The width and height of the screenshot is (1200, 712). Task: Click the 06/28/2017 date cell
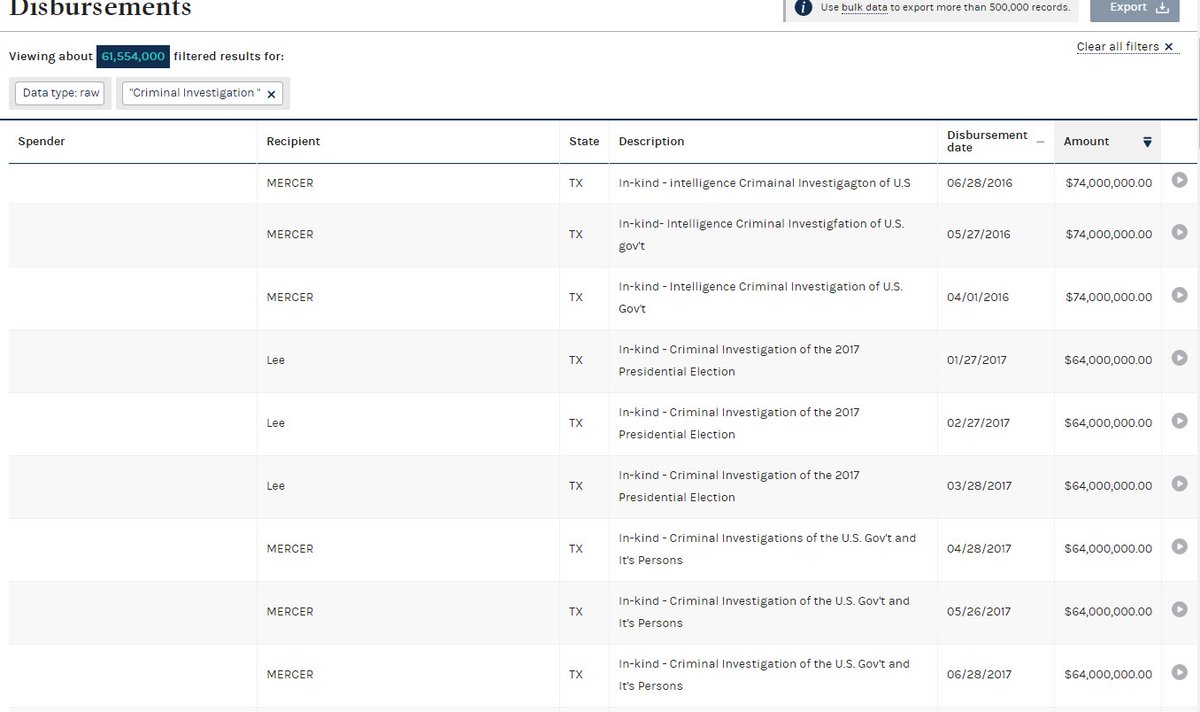pos(979,676)
